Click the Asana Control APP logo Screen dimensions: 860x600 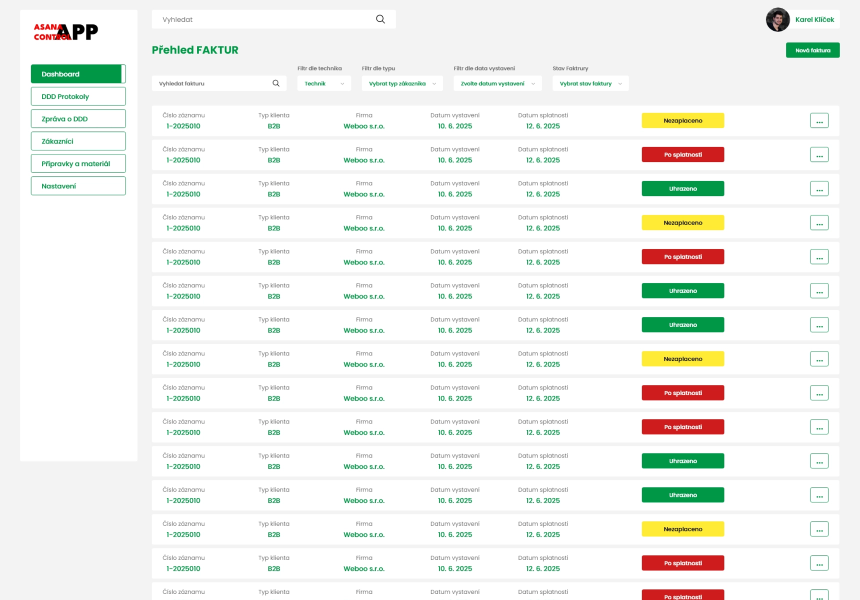pyautogui.click(x=66, y=32)
